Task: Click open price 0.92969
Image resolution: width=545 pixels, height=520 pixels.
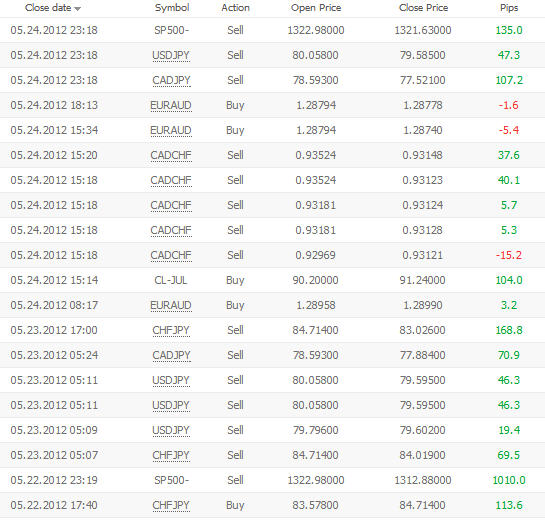Action: click(316, 255)
